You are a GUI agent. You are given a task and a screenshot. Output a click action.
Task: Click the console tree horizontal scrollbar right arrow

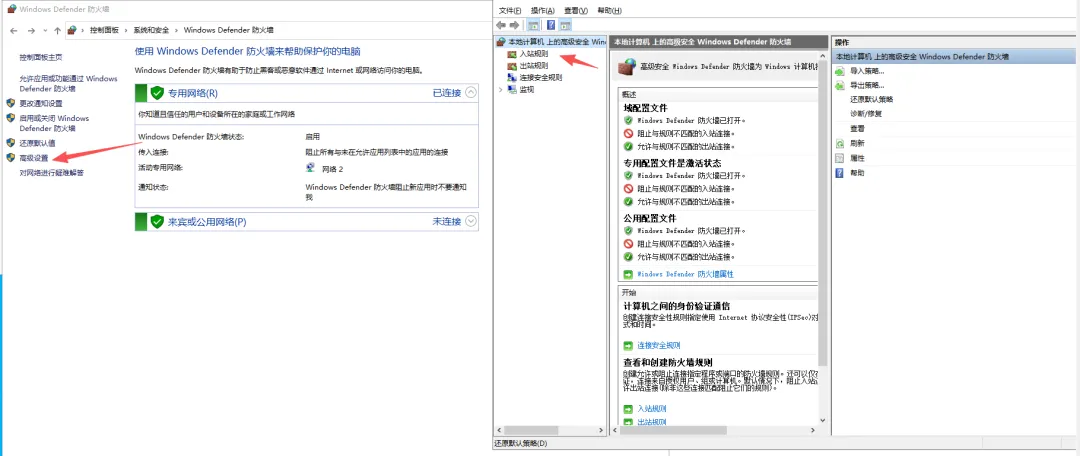point(600,431)
